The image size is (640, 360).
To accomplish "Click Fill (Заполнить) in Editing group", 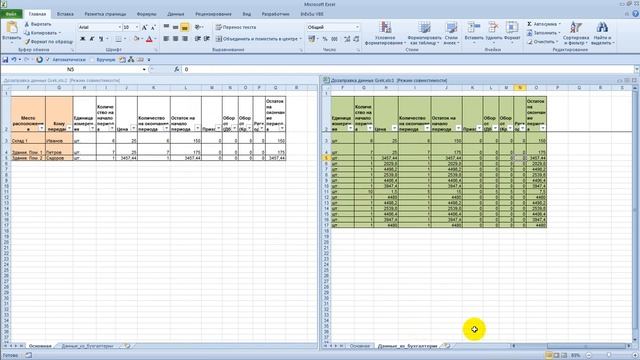I will (x=543, y=33).
